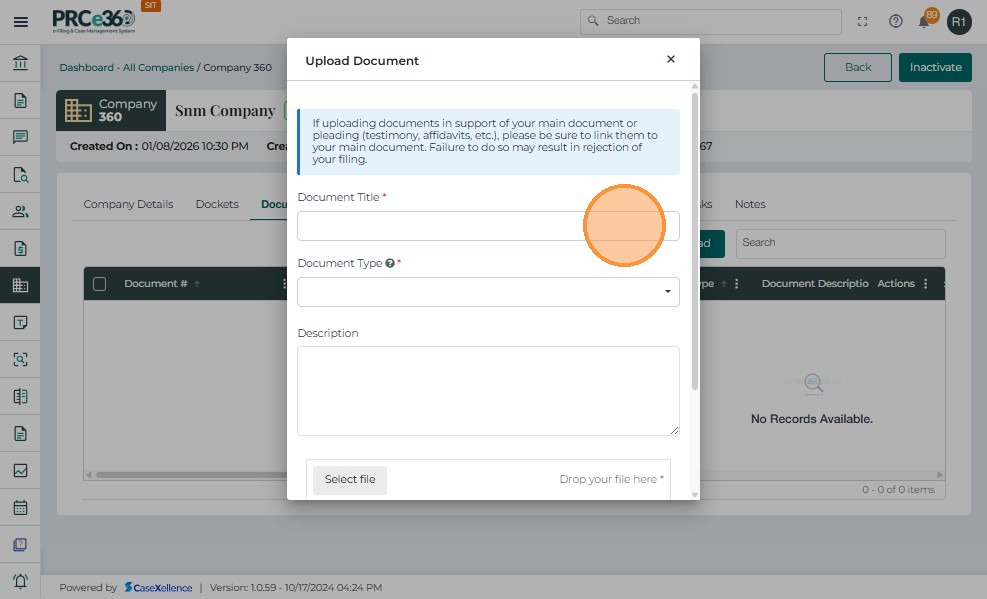Screen dimensions: 987x599
Task: Open the chat messages sidebar icon
Action: (x=20, y=137)
